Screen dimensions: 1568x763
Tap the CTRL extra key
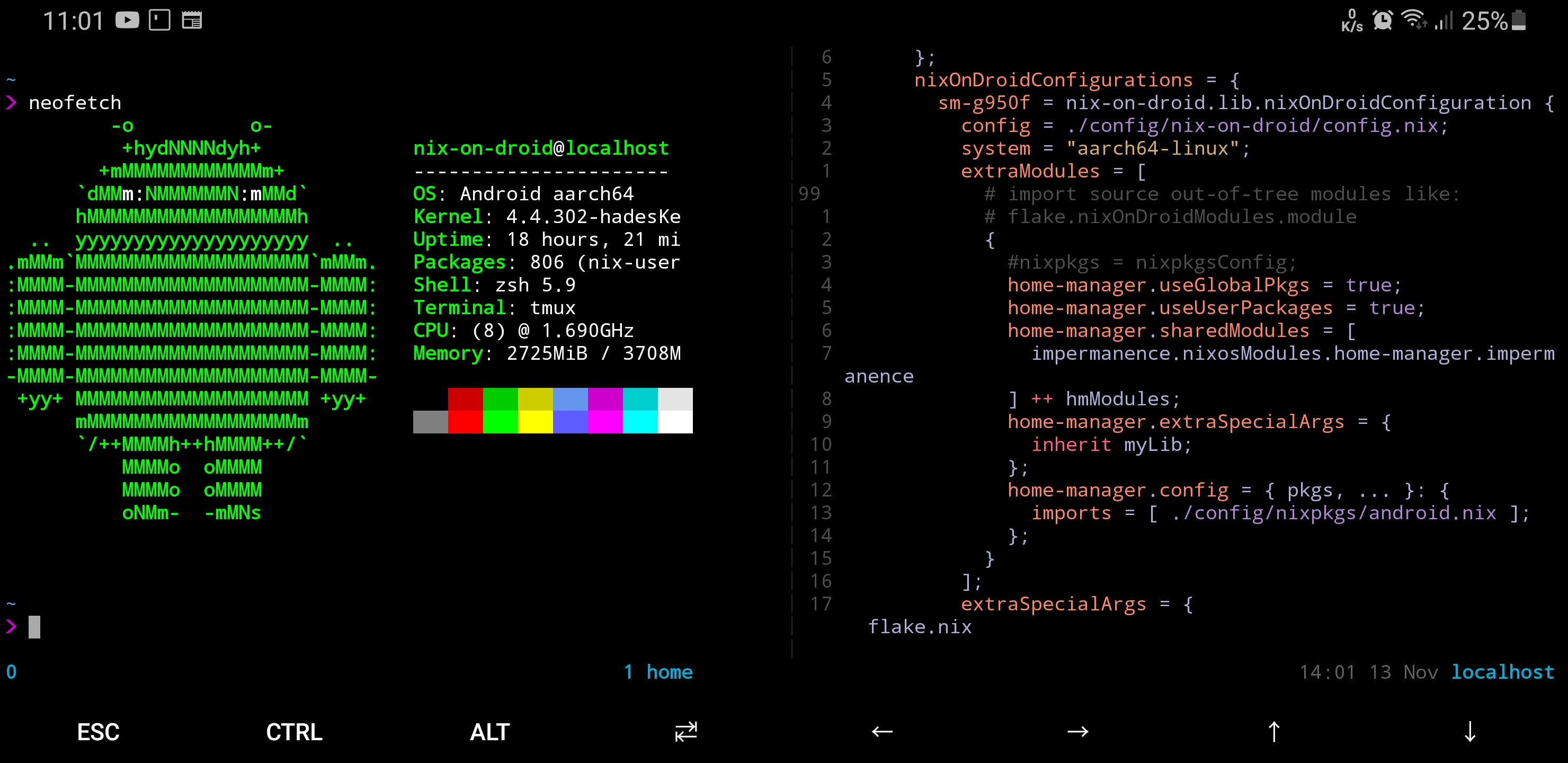click(x=294, y=732)
